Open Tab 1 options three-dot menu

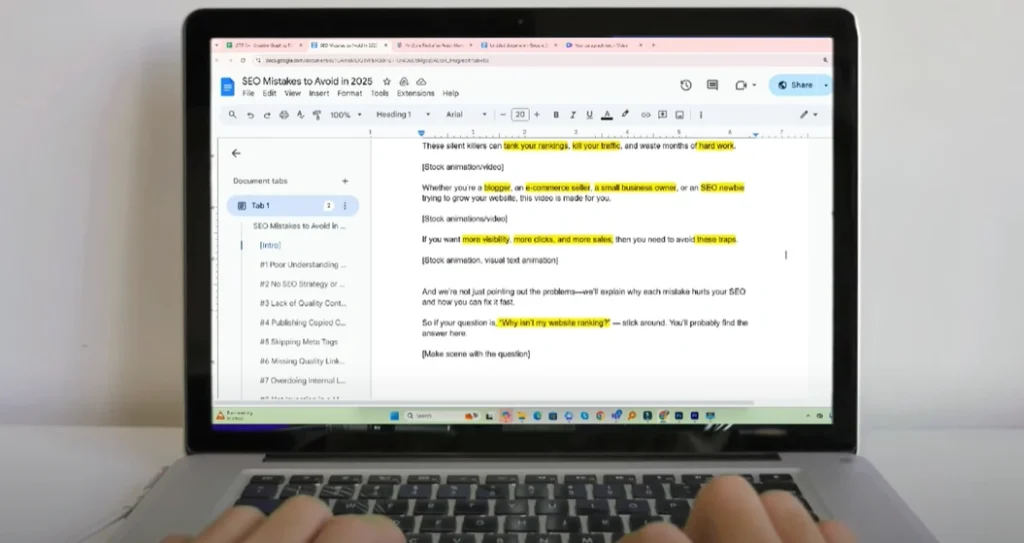[x=345, y=206]
